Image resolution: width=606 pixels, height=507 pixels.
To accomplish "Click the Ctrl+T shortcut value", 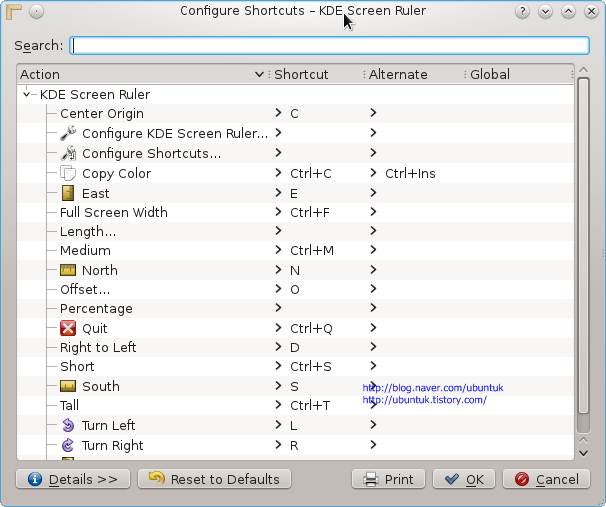I will pyautogui.click(x=310, y=405).
